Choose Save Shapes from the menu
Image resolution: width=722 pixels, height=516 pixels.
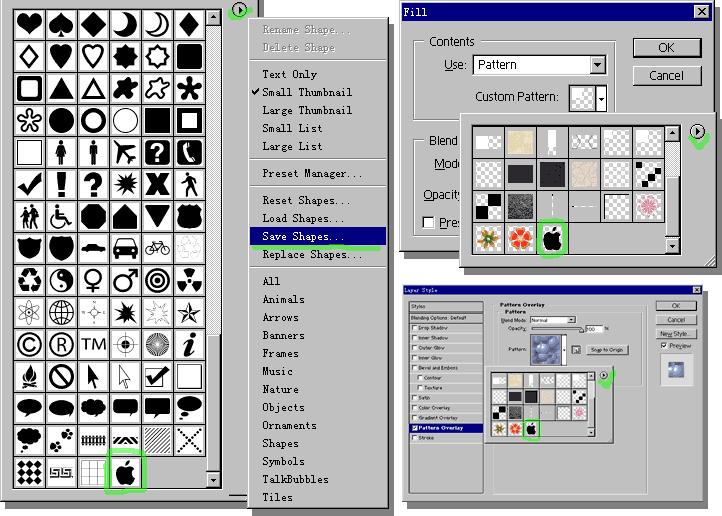[x=303, y=237]
